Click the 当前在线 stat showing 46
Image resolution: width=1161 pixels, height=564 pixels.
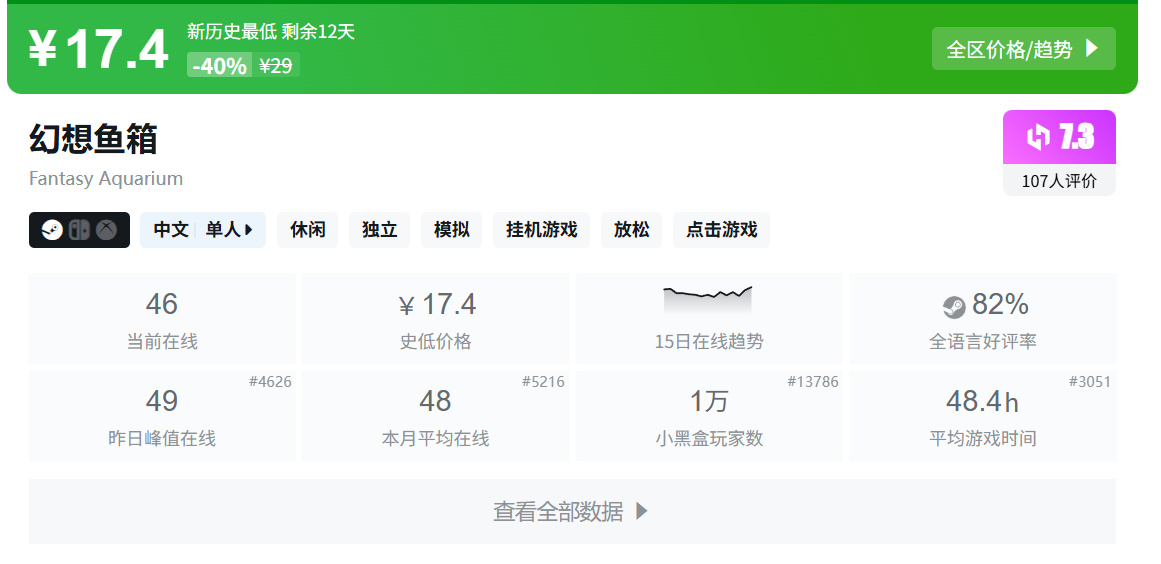coord(162,319)
